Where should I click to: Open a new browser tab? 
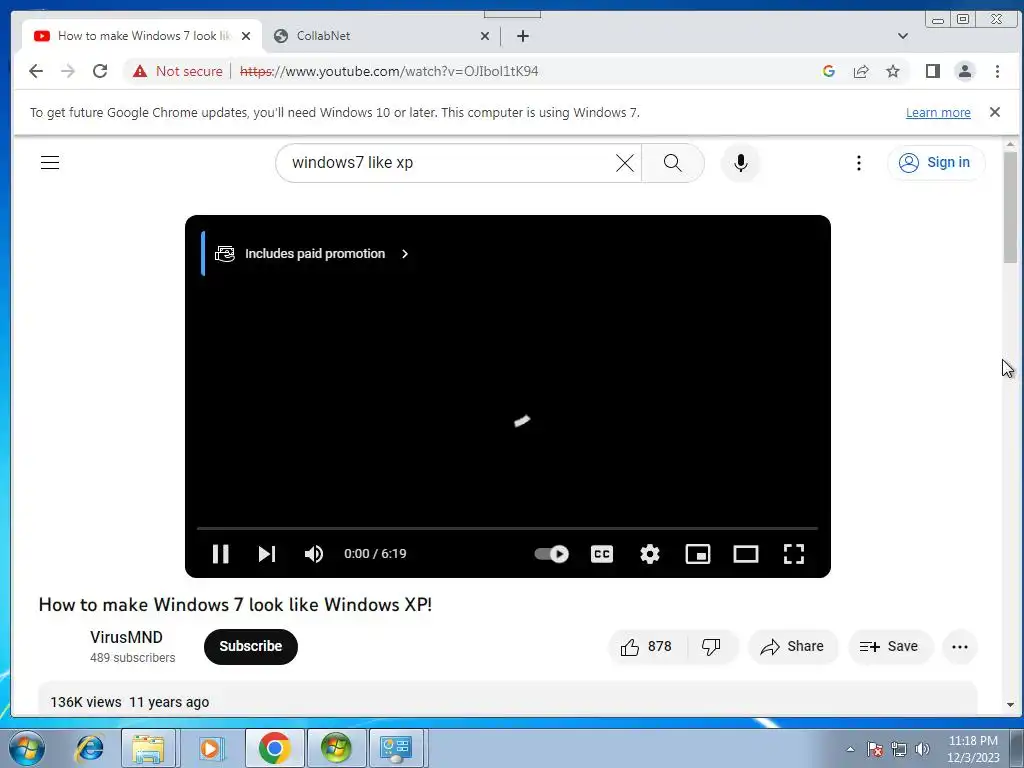tap(522, 36)
